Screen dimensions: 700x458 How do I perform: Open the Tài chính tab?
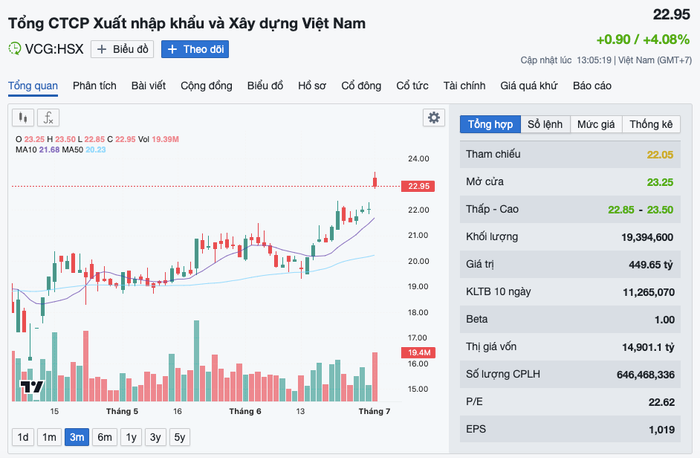(464, 86)
